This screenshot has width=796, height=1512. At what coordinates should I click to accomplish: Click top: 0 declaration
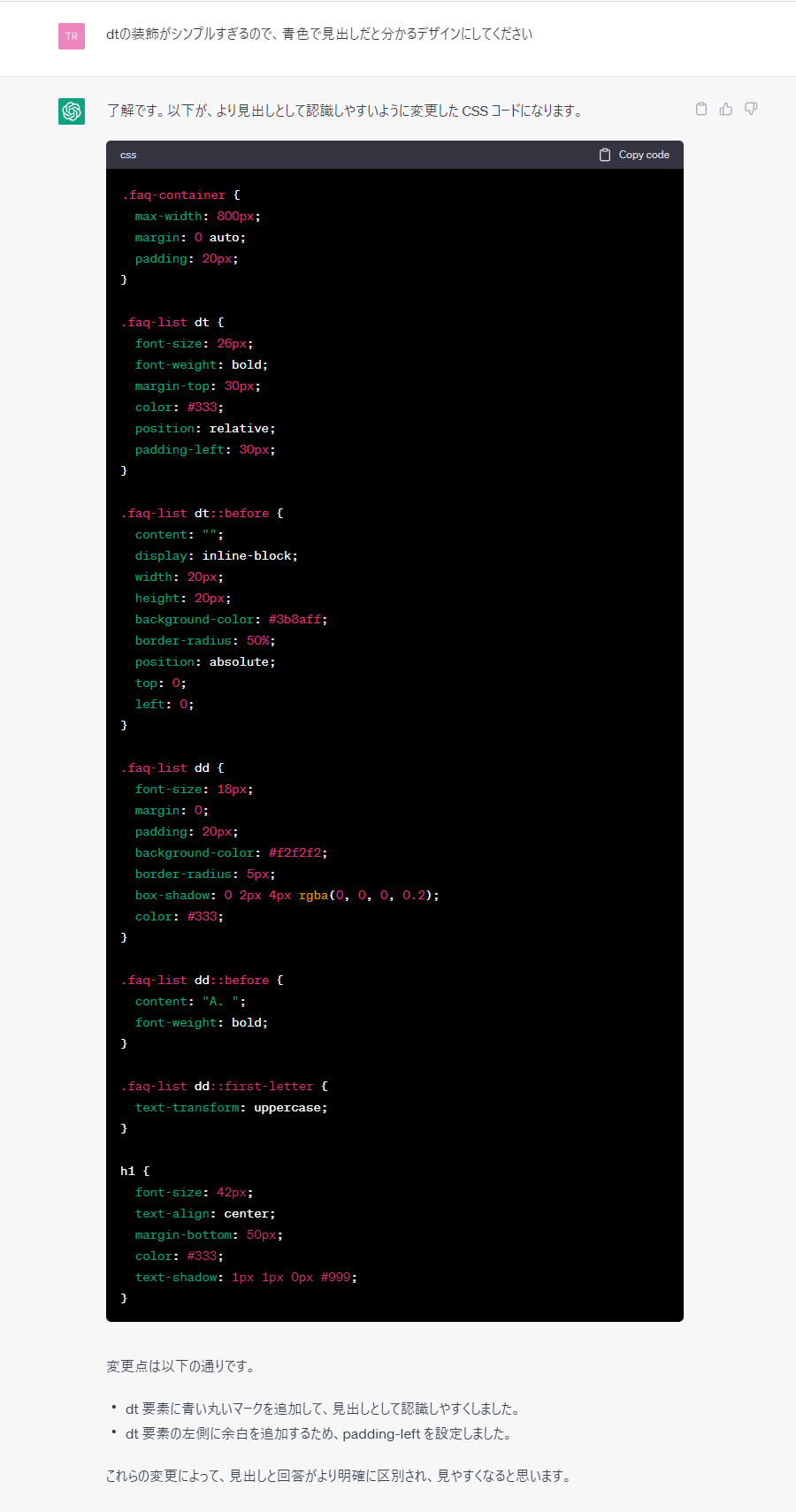160,683
